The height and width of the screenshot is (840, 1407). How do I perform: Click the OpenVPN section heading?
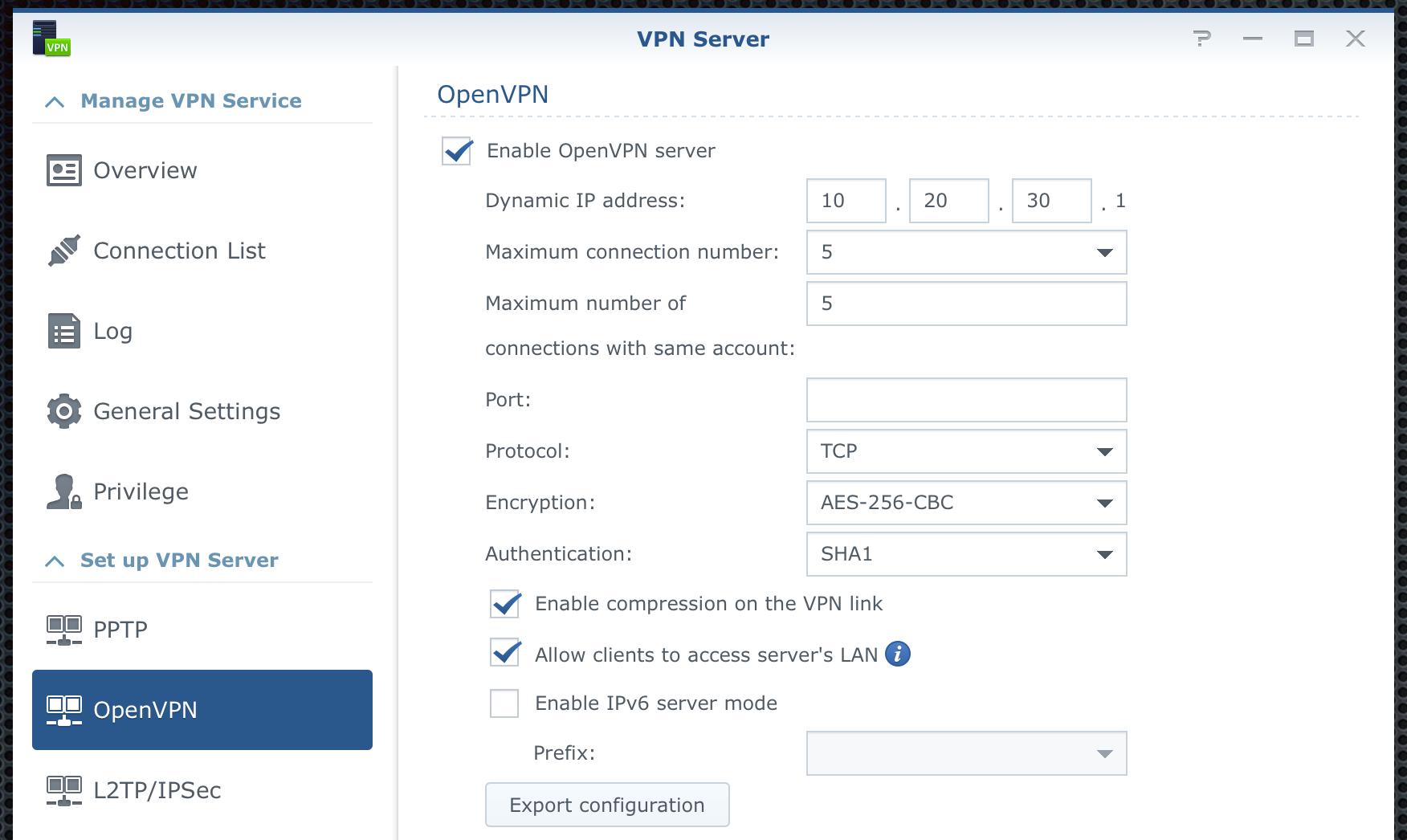pyautogui.click(x=493, y=95)
